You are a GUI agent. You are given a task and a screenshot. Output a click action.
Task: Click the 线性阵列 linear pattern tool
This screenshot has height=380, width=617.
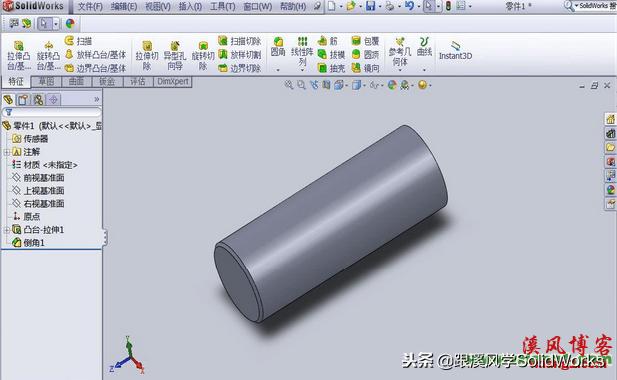[302, 51]
